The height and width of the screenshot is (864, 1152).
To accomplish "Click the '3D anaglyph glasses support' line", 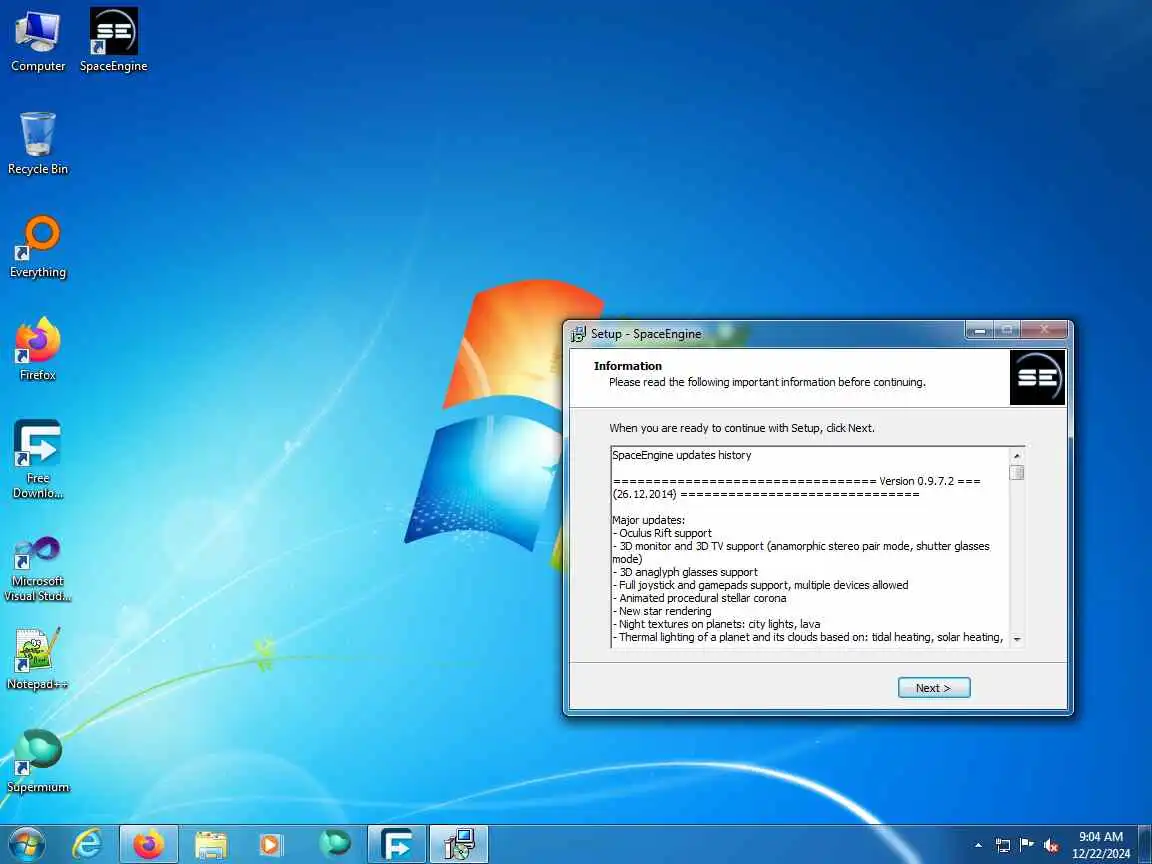I will point(685,572).
